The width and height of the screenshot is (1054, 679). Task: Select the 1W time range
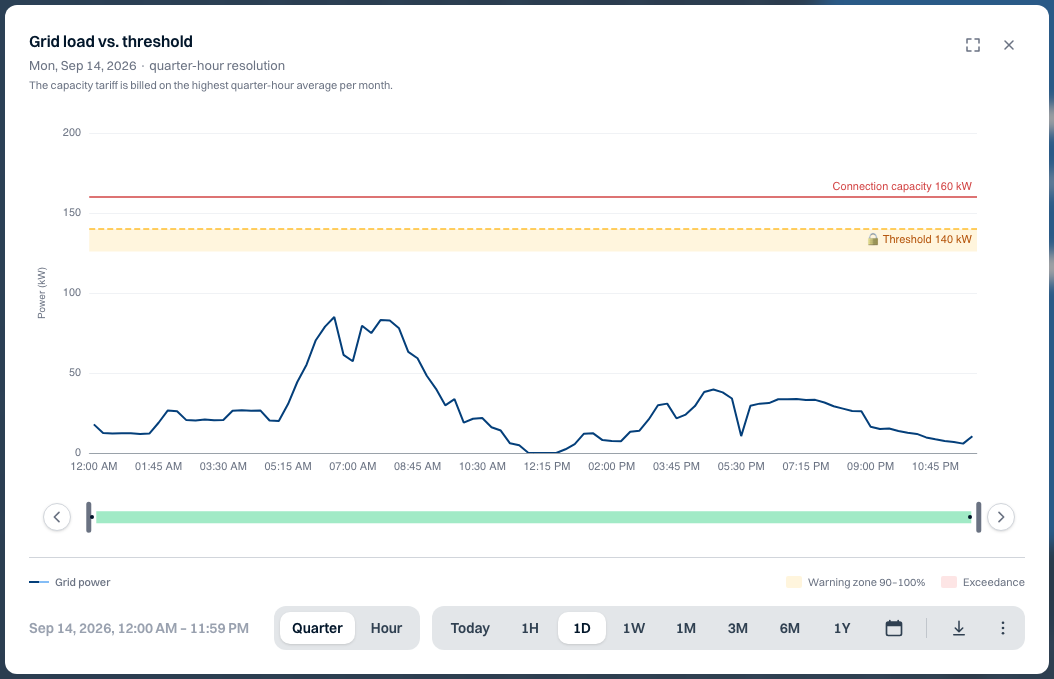(633, 628)
